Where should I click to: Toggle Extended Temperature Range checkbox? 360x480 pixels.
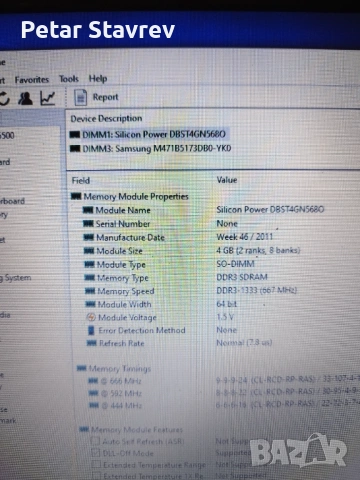(96, 464)
